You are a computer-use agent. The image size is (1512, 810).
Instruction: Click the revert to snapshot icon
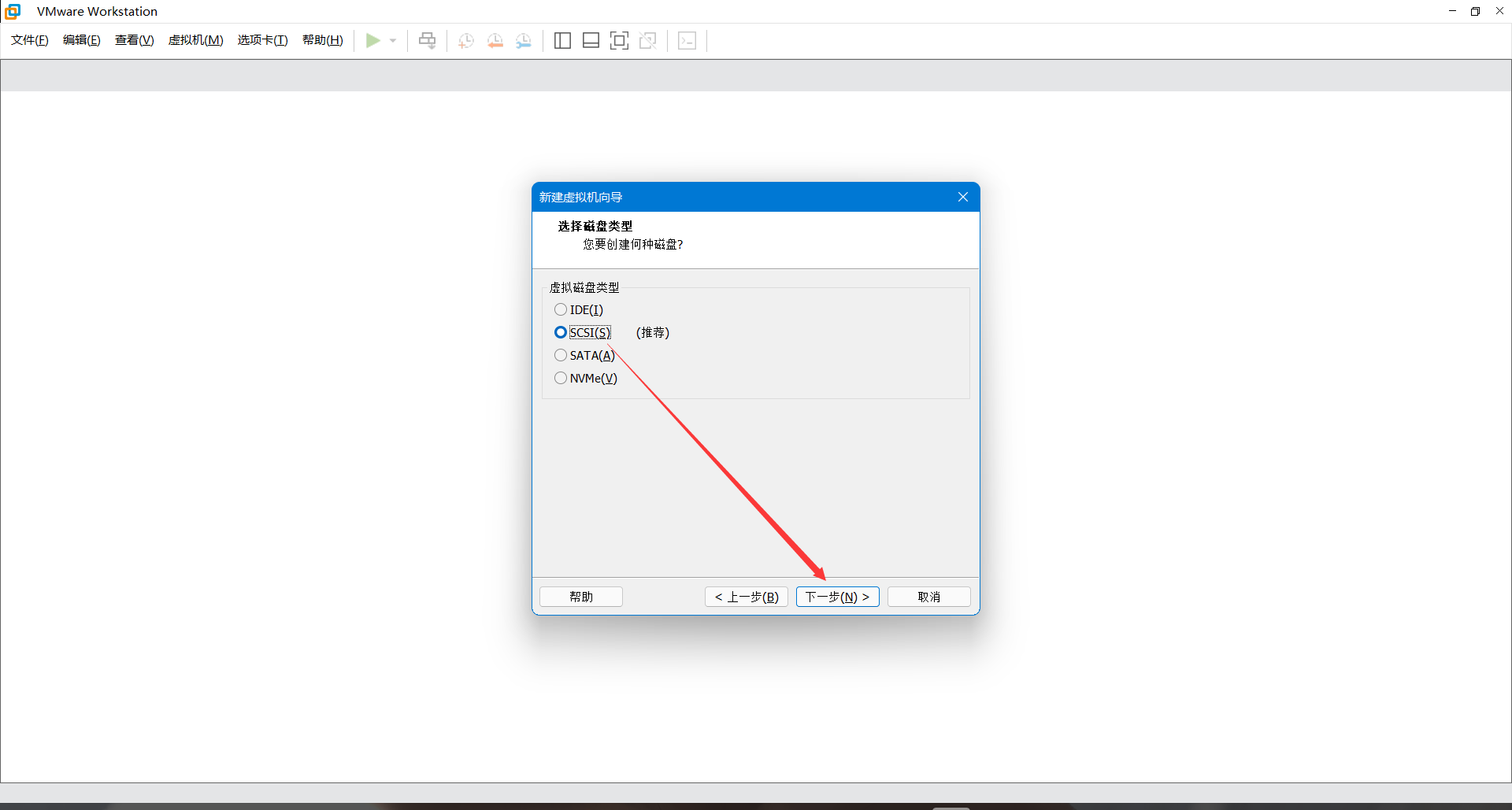495,41
